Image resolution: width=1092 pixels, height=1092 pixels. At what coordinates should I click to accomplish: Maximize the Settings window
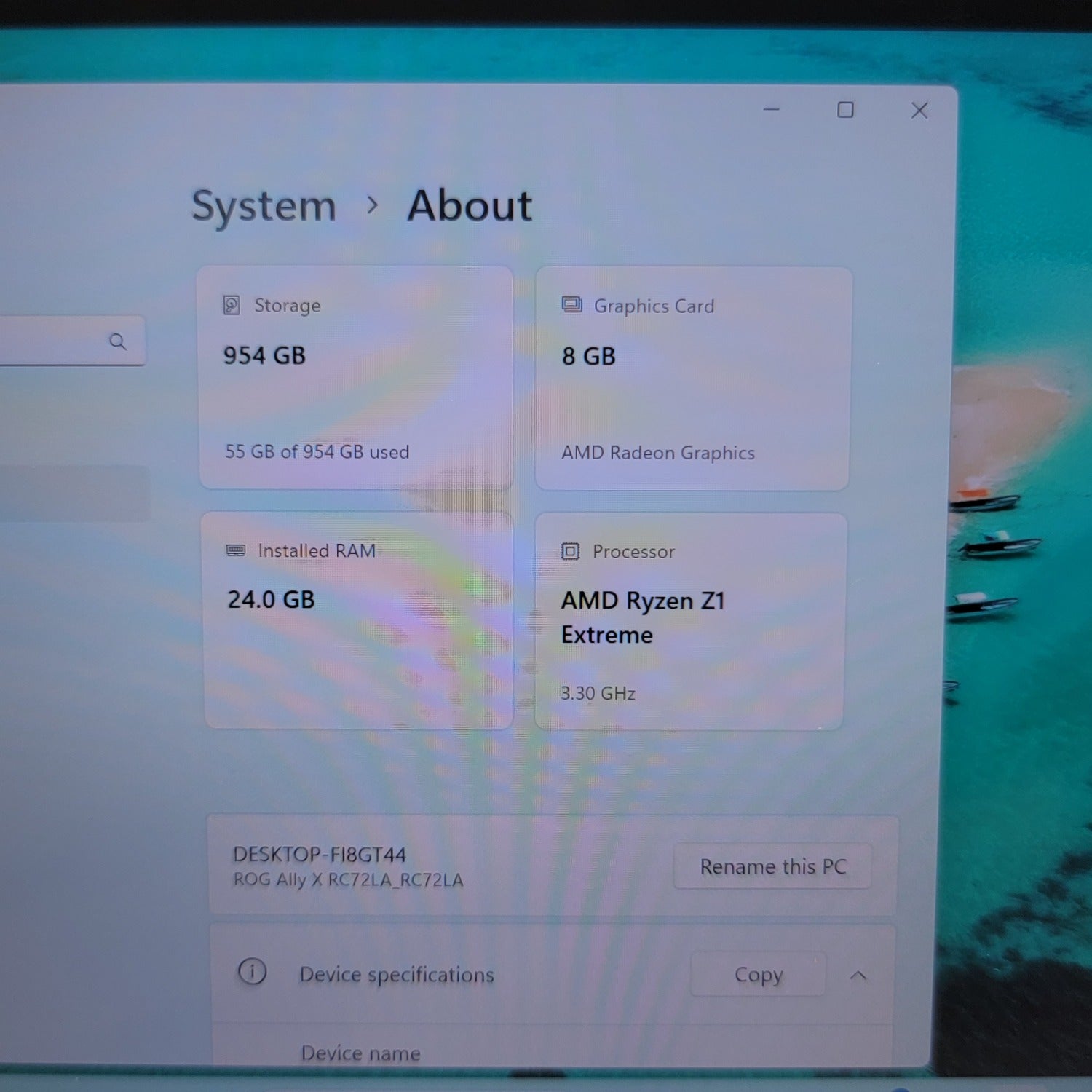click(x=845, y=110)
